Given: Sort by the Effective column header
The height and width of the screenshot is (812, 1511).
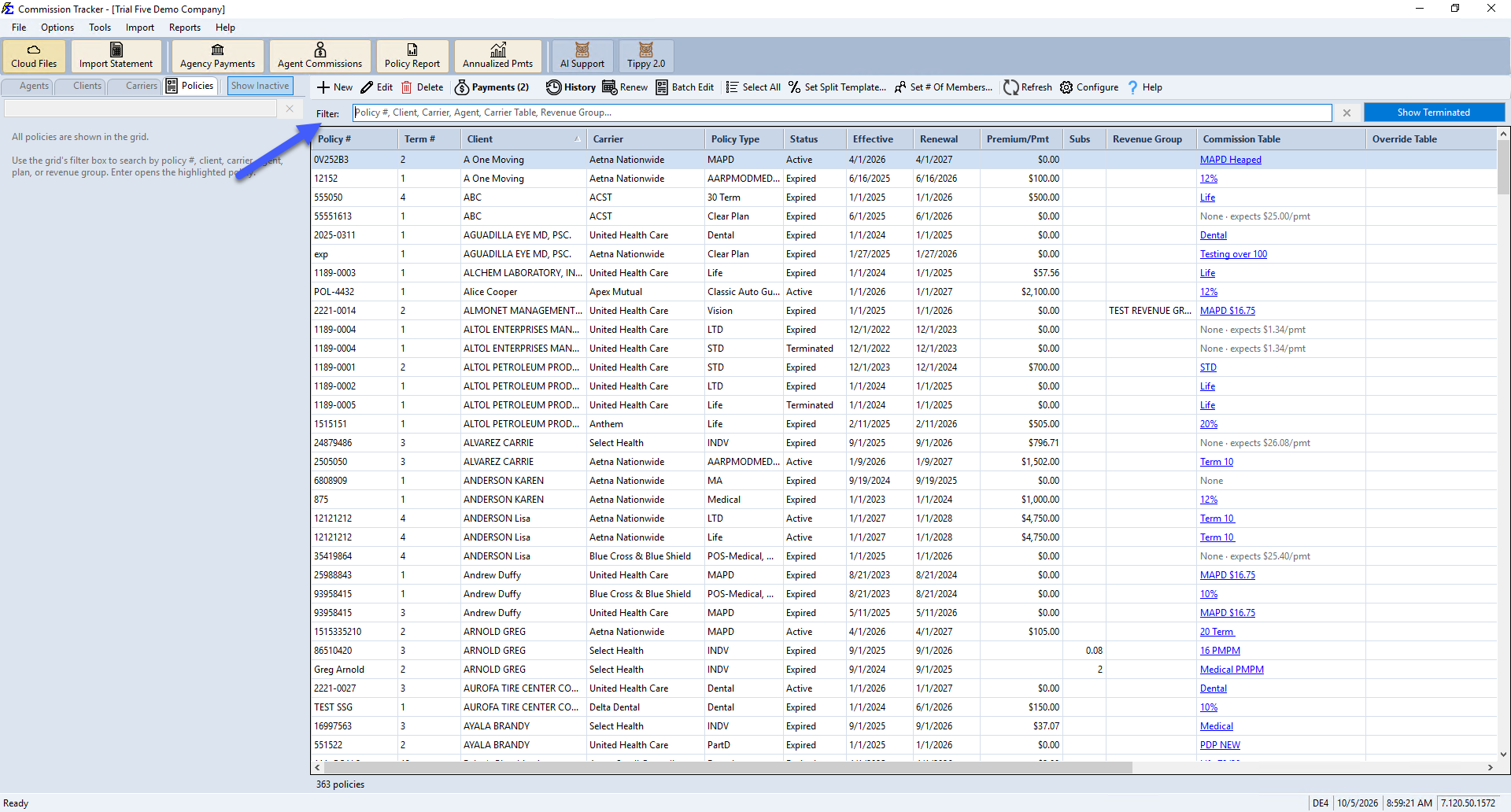Looking at the screenshot, I should 879,139.
